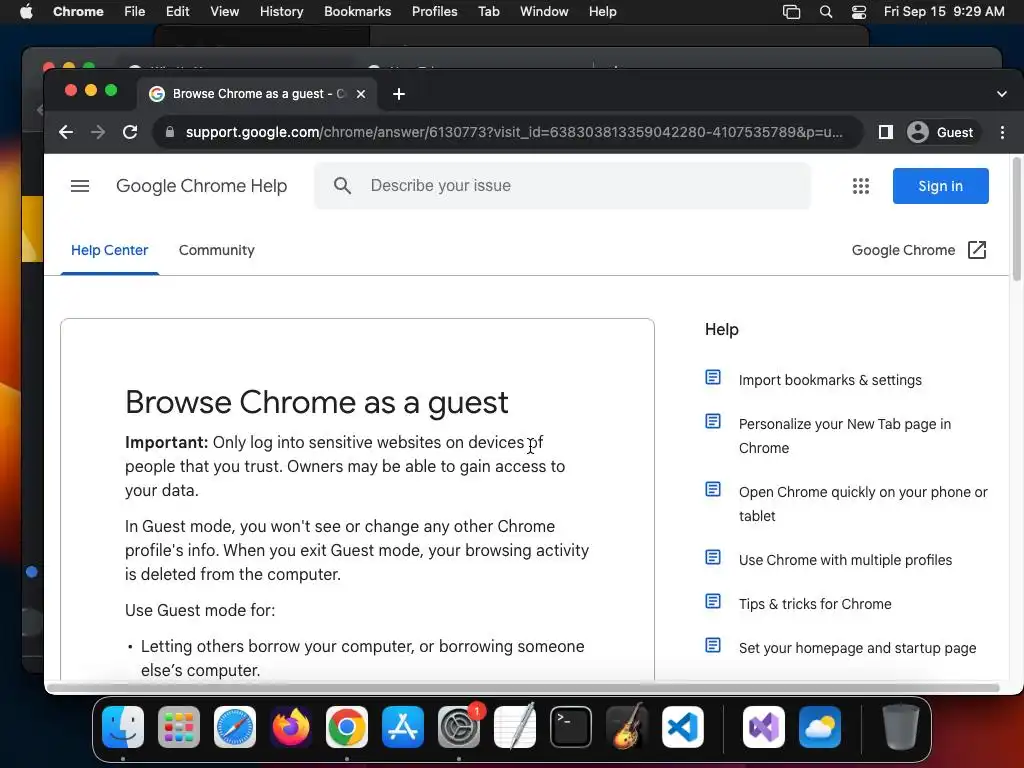
Task: Switch to the Community tab
Action: click(x=217, y=251)
